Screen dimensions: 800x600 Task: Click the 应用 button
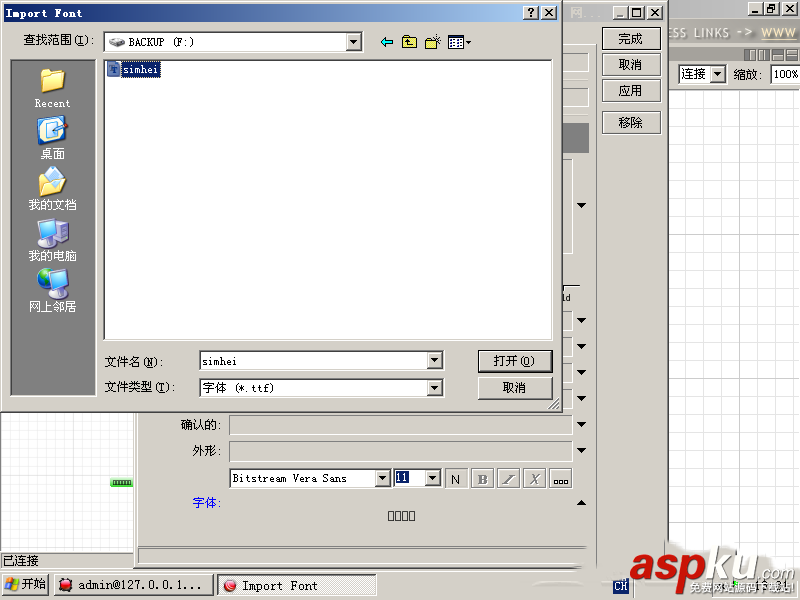coord(631,91)
